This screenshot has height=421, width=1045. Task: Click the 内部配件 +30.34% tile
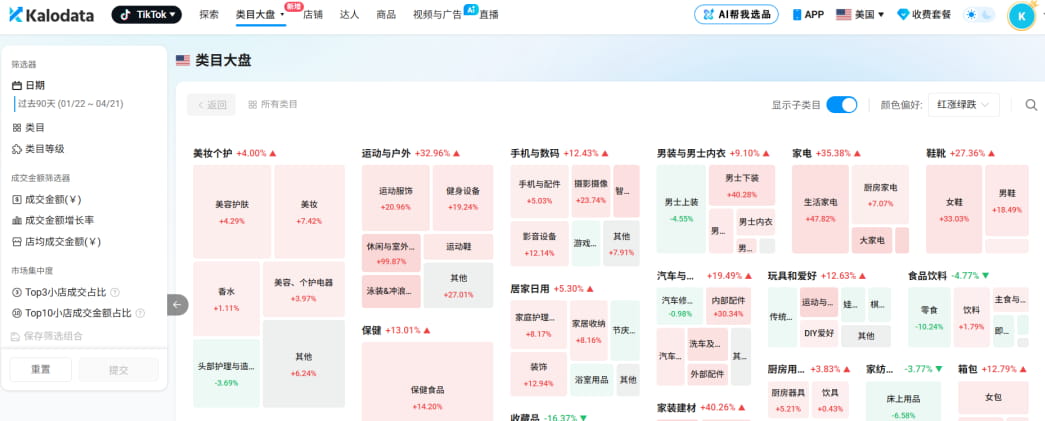coord(728,306)
